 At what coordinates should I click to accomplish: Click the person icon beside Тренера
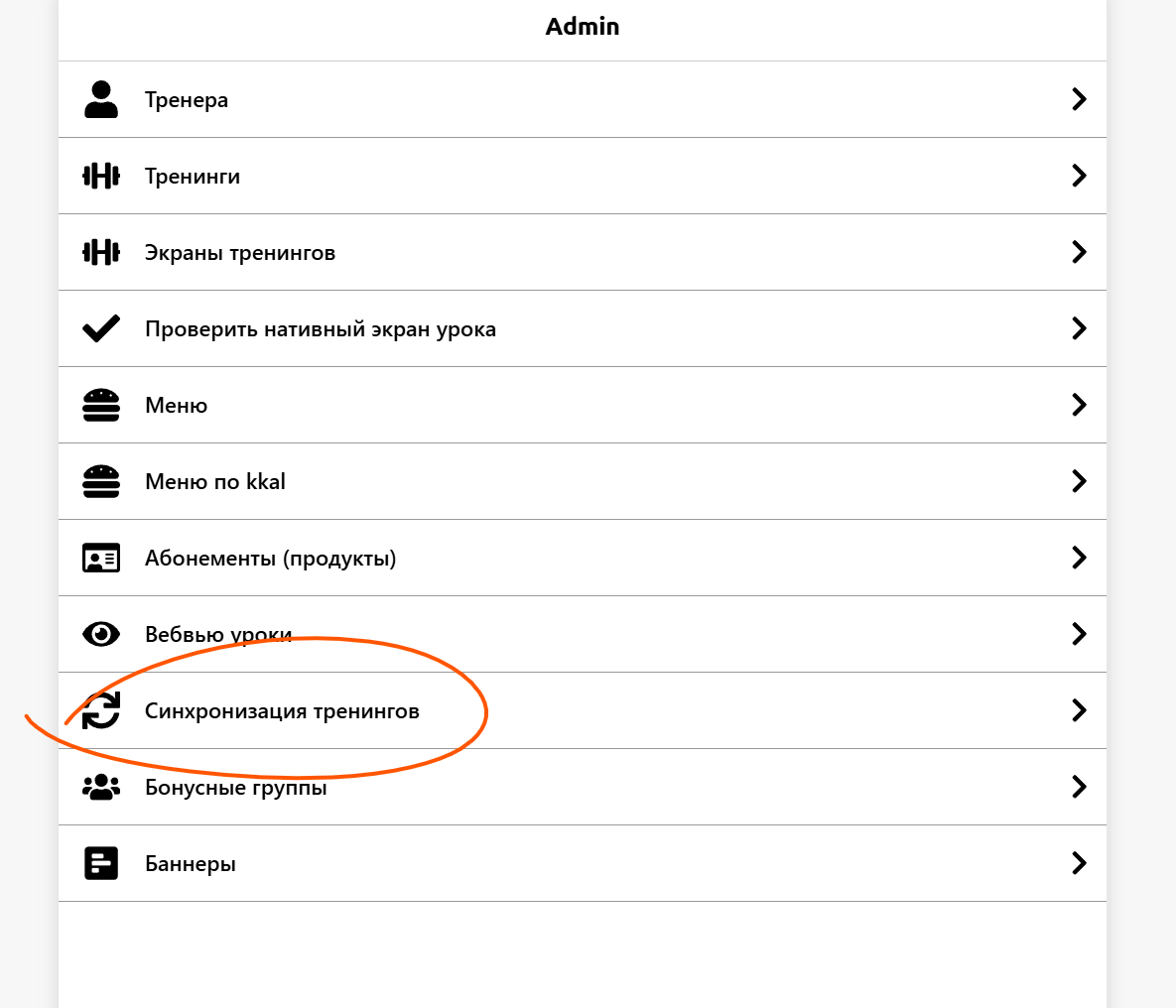point(101,100)
